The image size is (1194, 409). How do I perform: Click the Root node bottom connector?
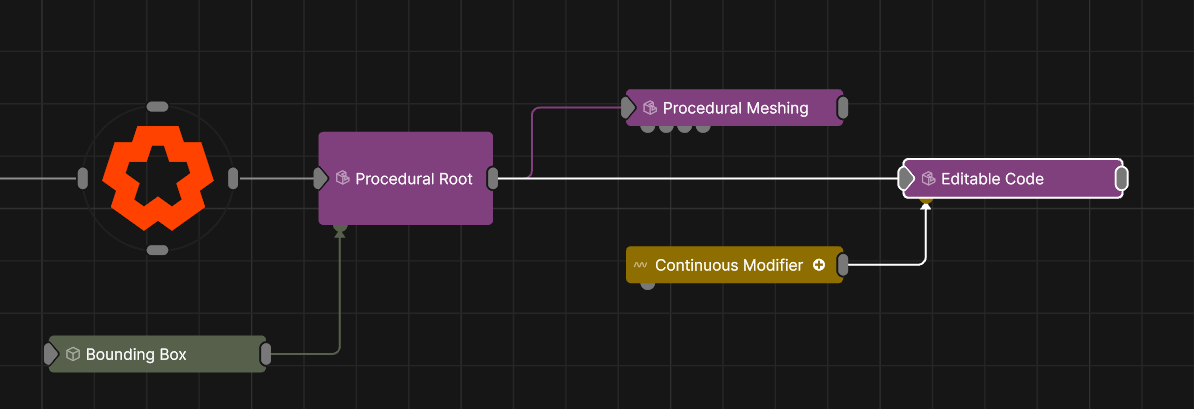tap(157, 250)
